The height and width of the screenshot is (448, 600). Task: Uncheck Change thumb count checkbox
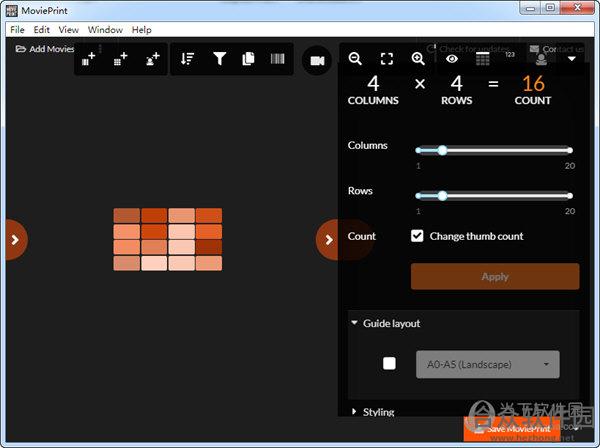tap(417, 236)
